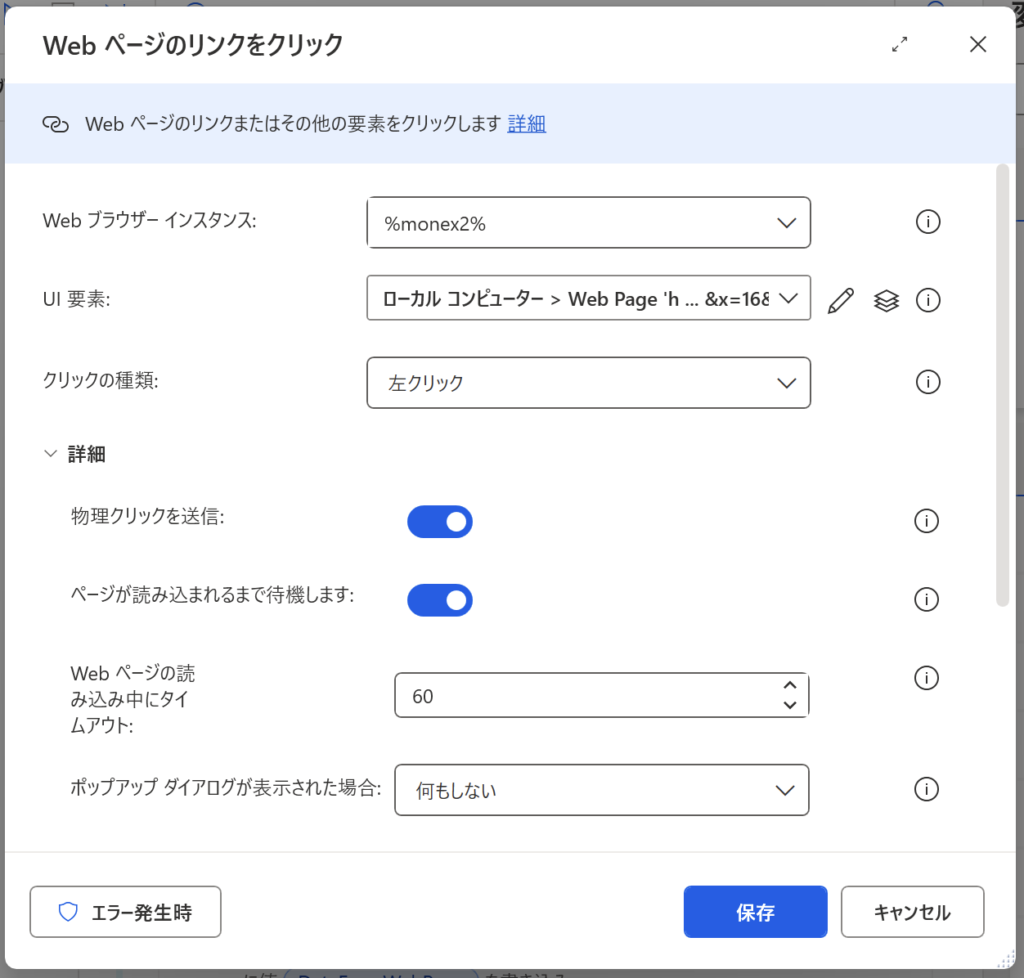This screenshot has width=1024, height=978.
Task: Open the Web ブラウザー インスタンス dropdown
Action: pos(588,223)
